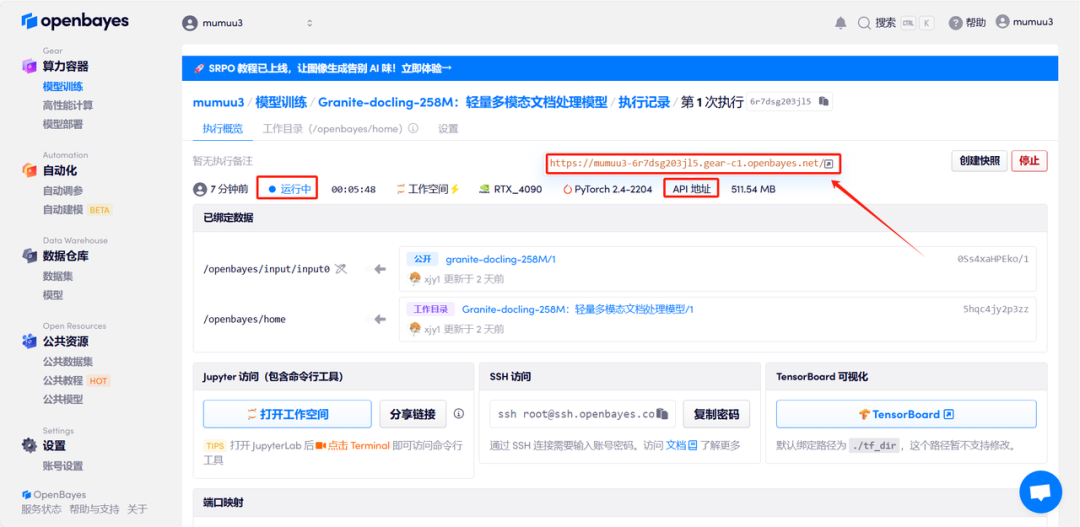Open 模型 under 数据仓库 in the sidebar

click(x=53, y=295)
